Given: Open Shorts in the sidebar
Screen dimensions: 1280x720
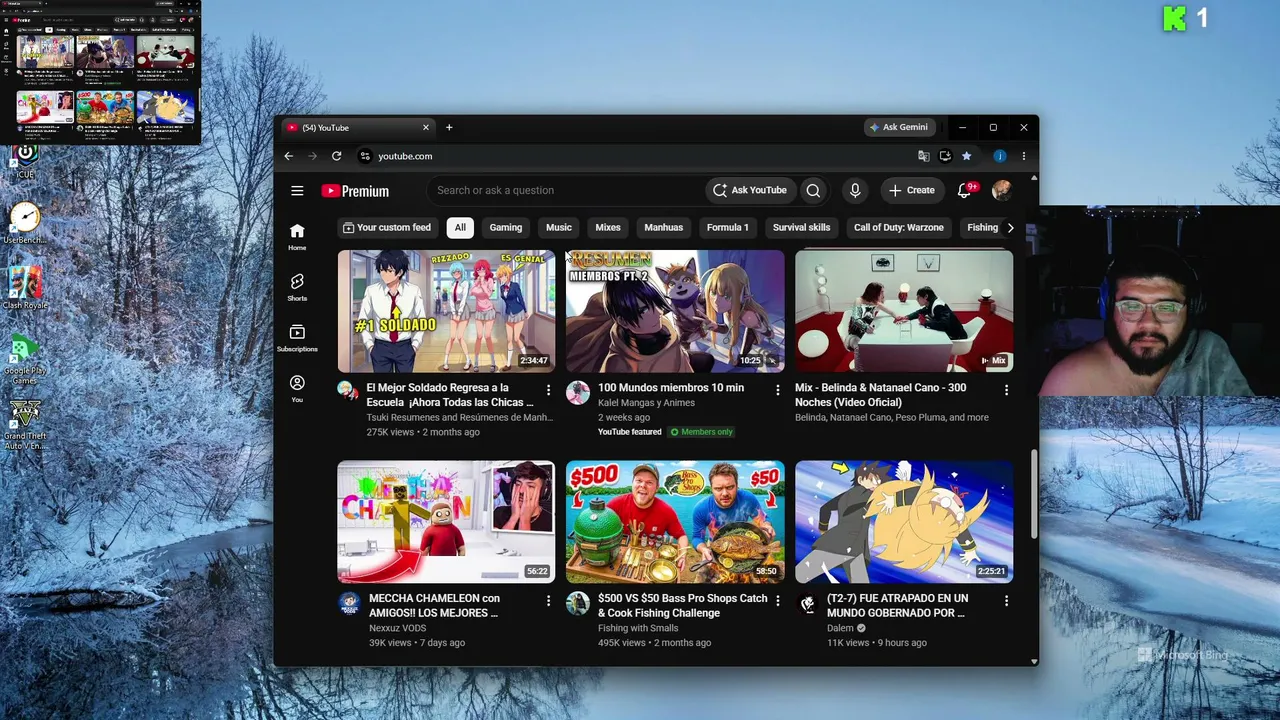Looking at the screenshot, I should [x=297, y=287].
